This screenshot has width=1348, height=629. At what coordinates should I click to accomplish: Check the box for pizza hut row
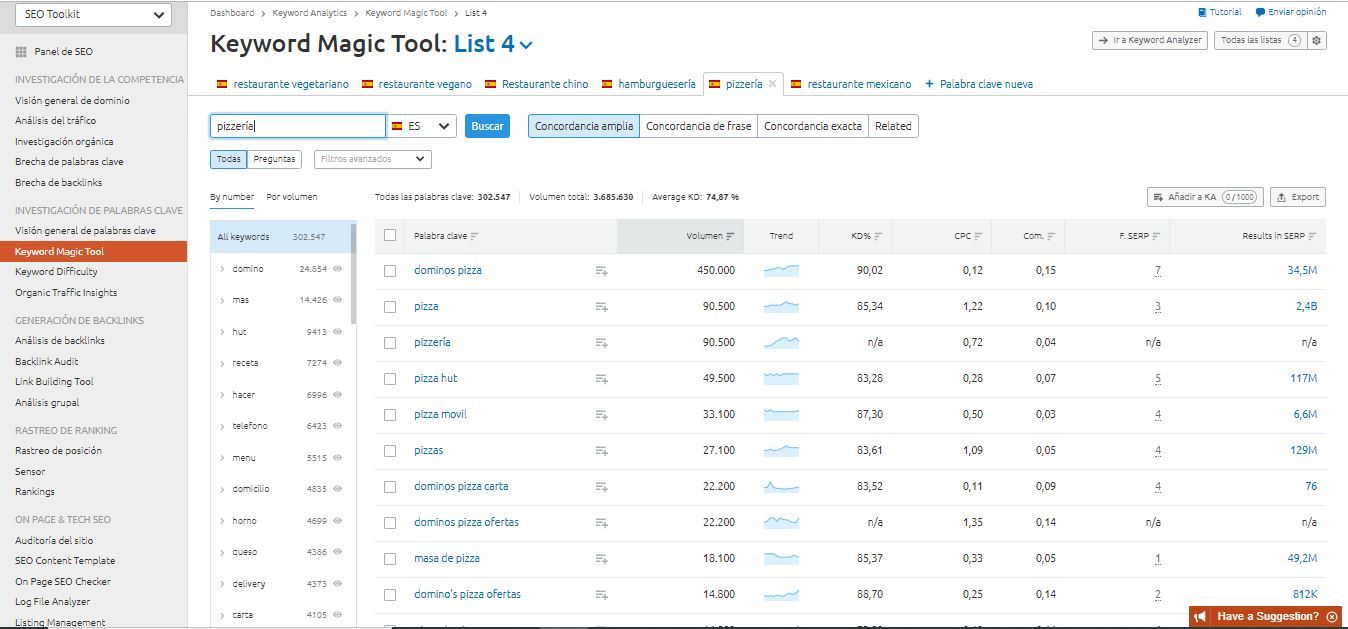[x=390, y=379]
